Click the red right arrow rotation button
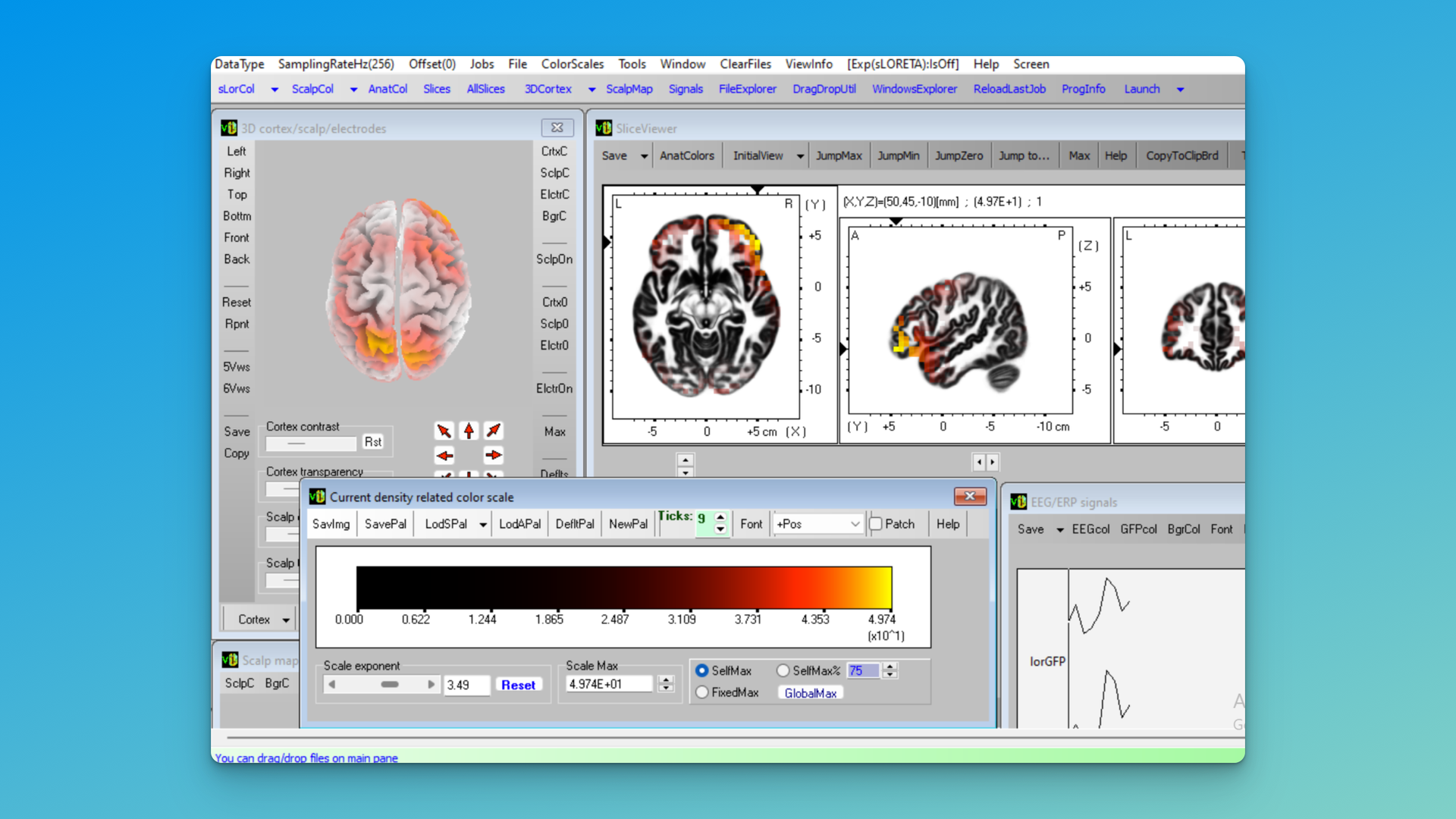 pos(493,456)
